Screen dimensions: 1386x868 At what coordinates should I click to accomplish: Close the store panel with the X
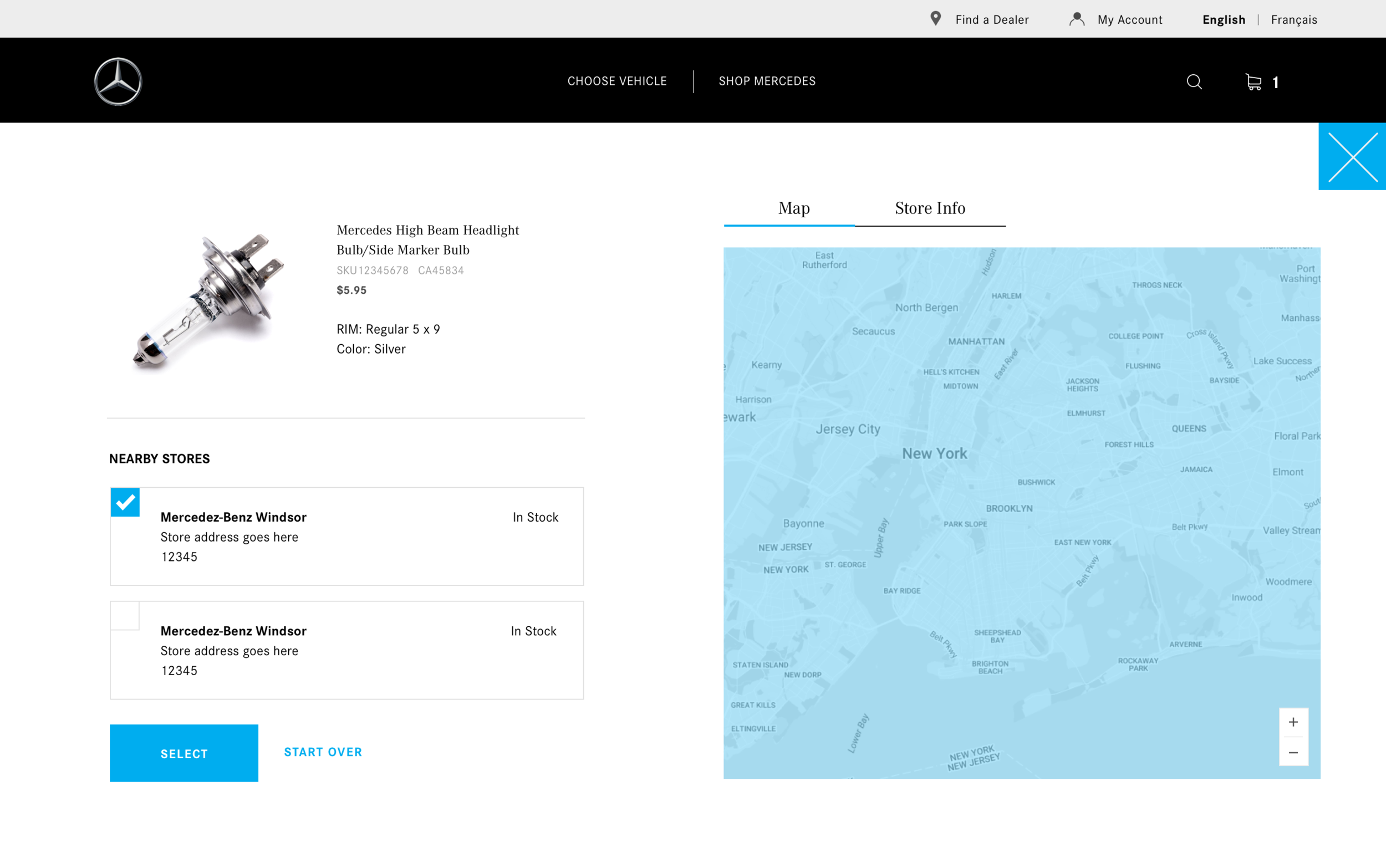1352,156
